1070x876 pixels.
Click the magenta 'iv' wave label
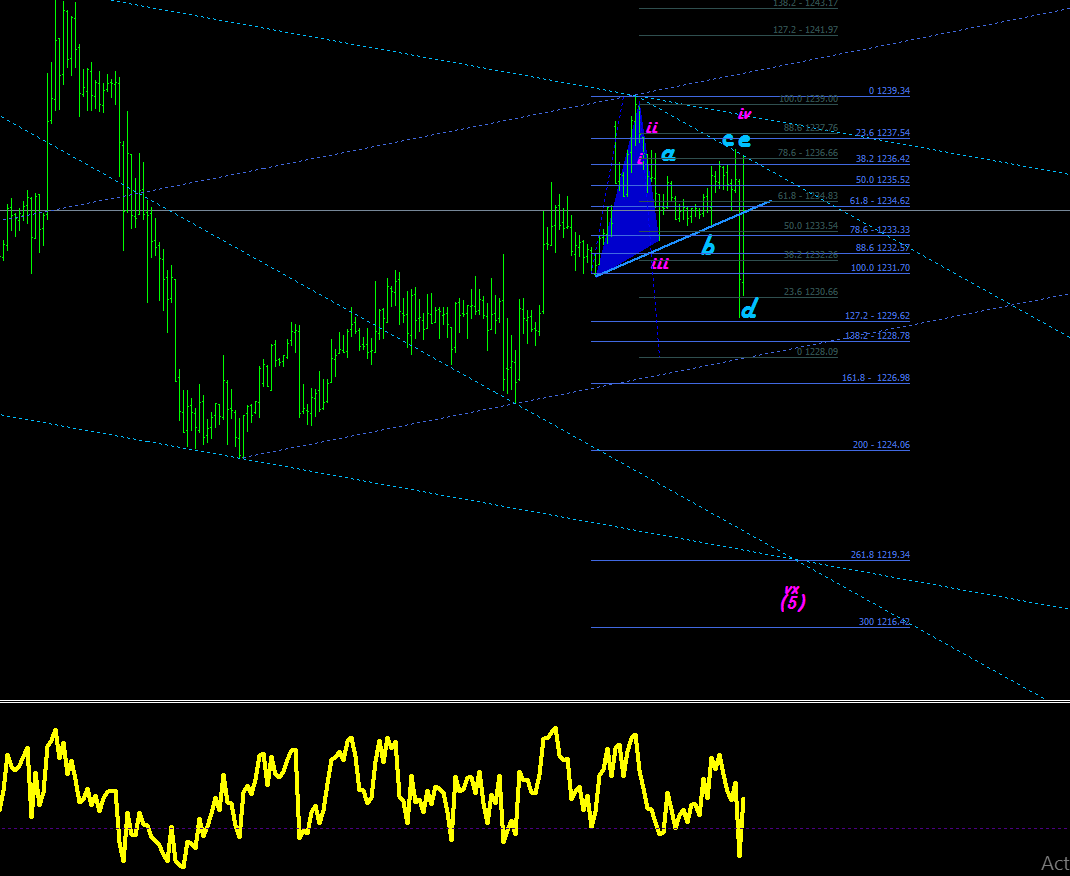pyautogui.click(x=744, y=113)
